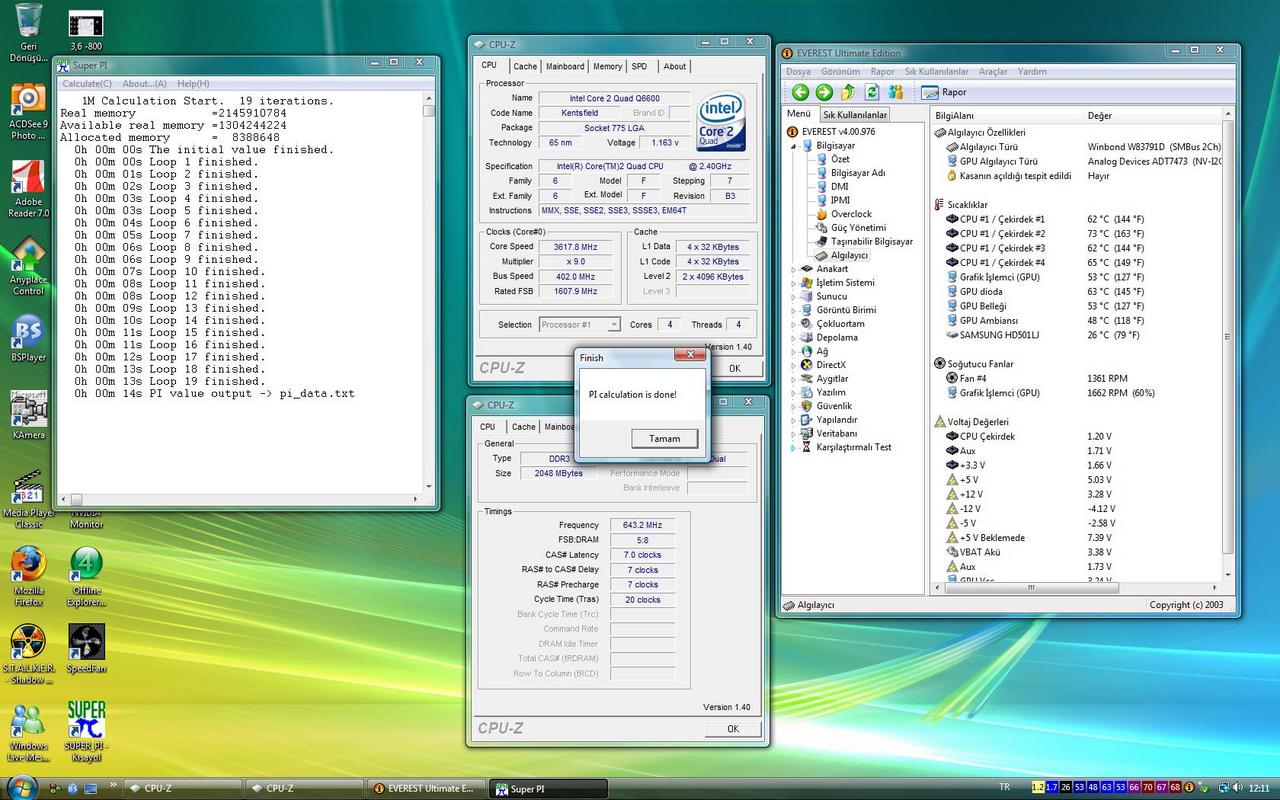Click OK in the bottom CPU-Z window

[x=733, y=729]
